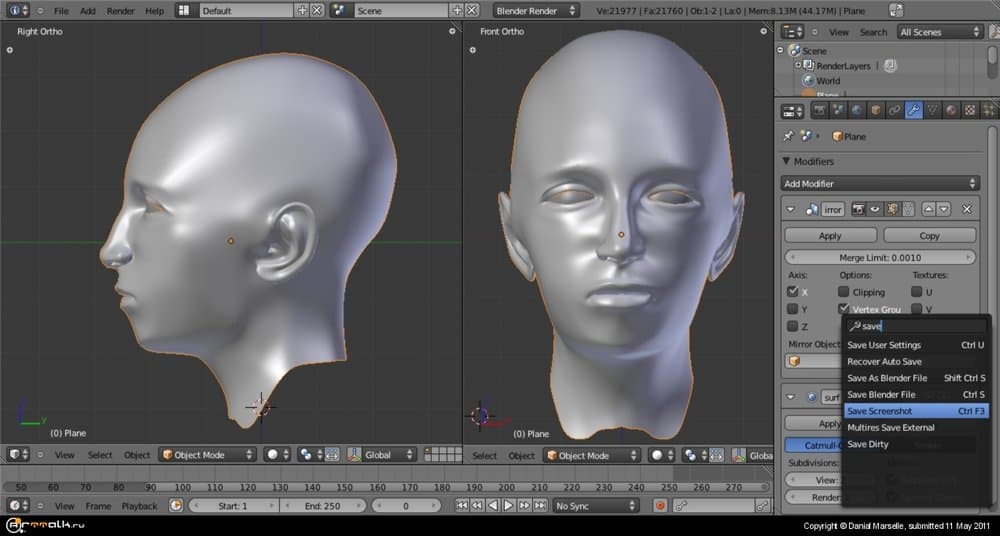The height and width of the screenshot is (536, 1000).
Task: Open the Blender Render engine dropdown
Action: (x=536, y=10)
